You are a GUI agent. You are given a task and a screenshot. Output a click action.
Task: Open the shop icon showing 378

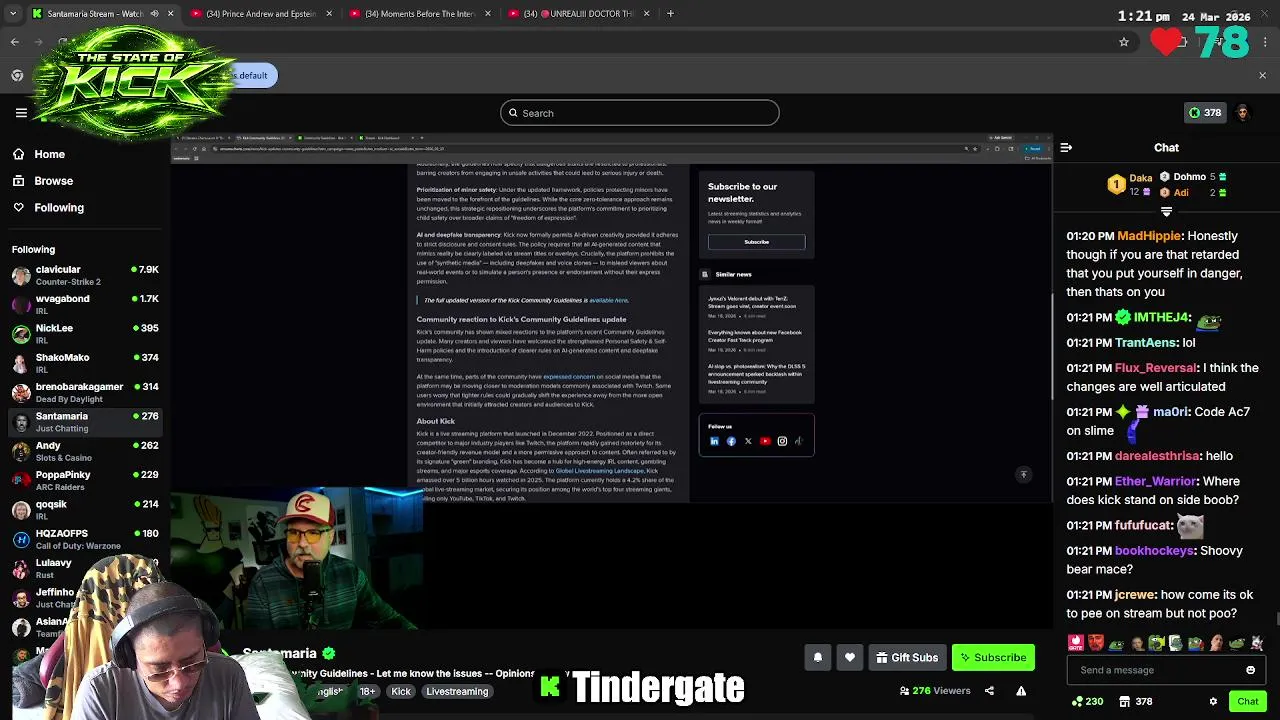pos(1136,701)
